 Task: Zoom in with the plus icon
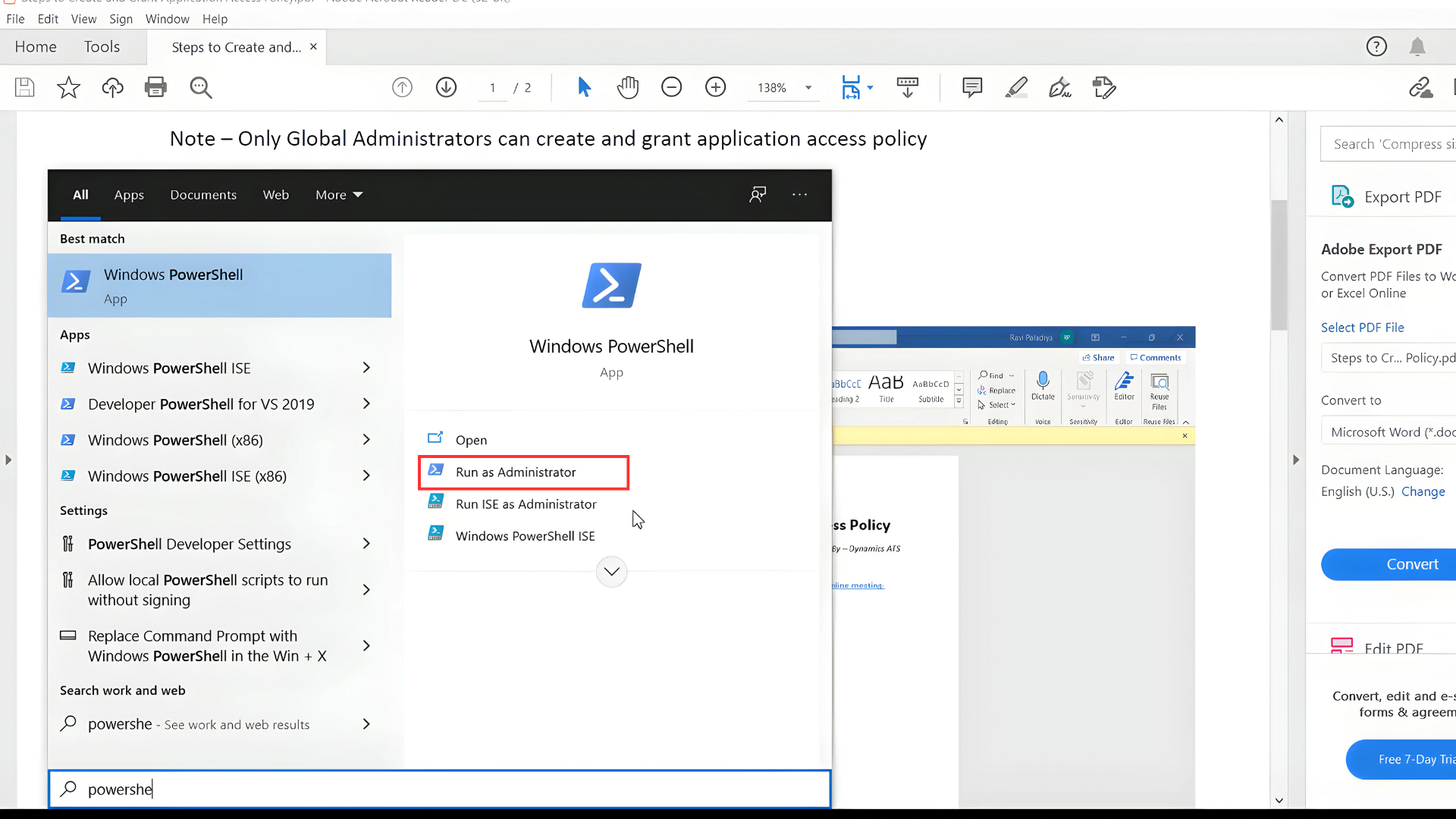pyautogui.click(x=715, y=87)
